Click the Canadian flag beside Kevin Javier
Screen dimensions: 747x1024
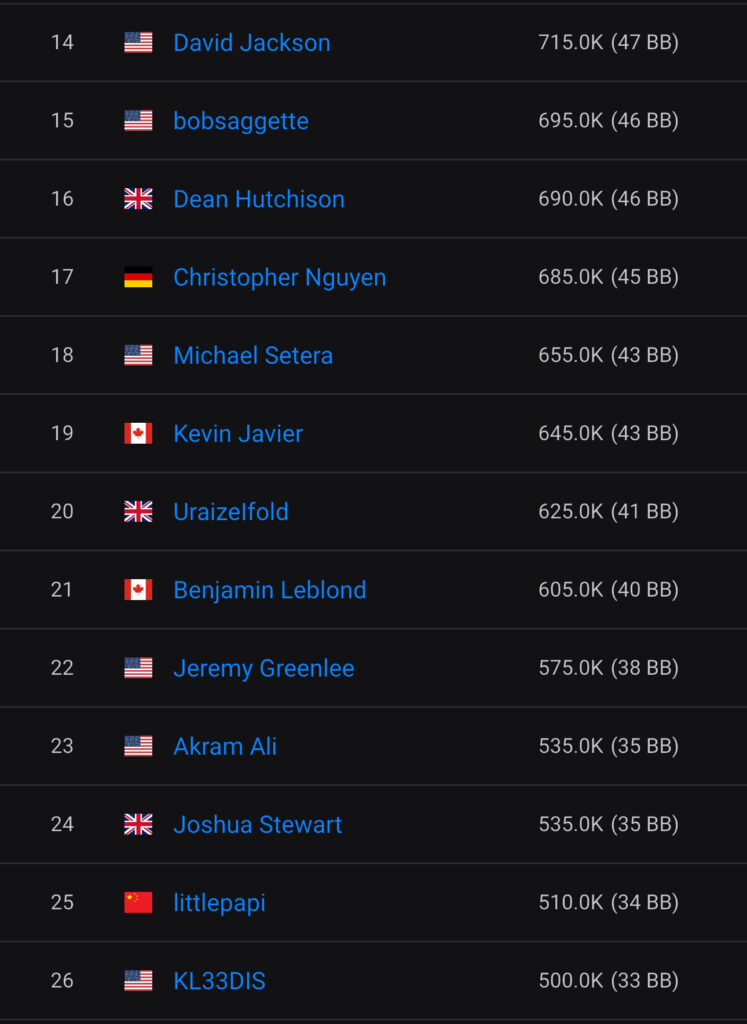[138, 433]
